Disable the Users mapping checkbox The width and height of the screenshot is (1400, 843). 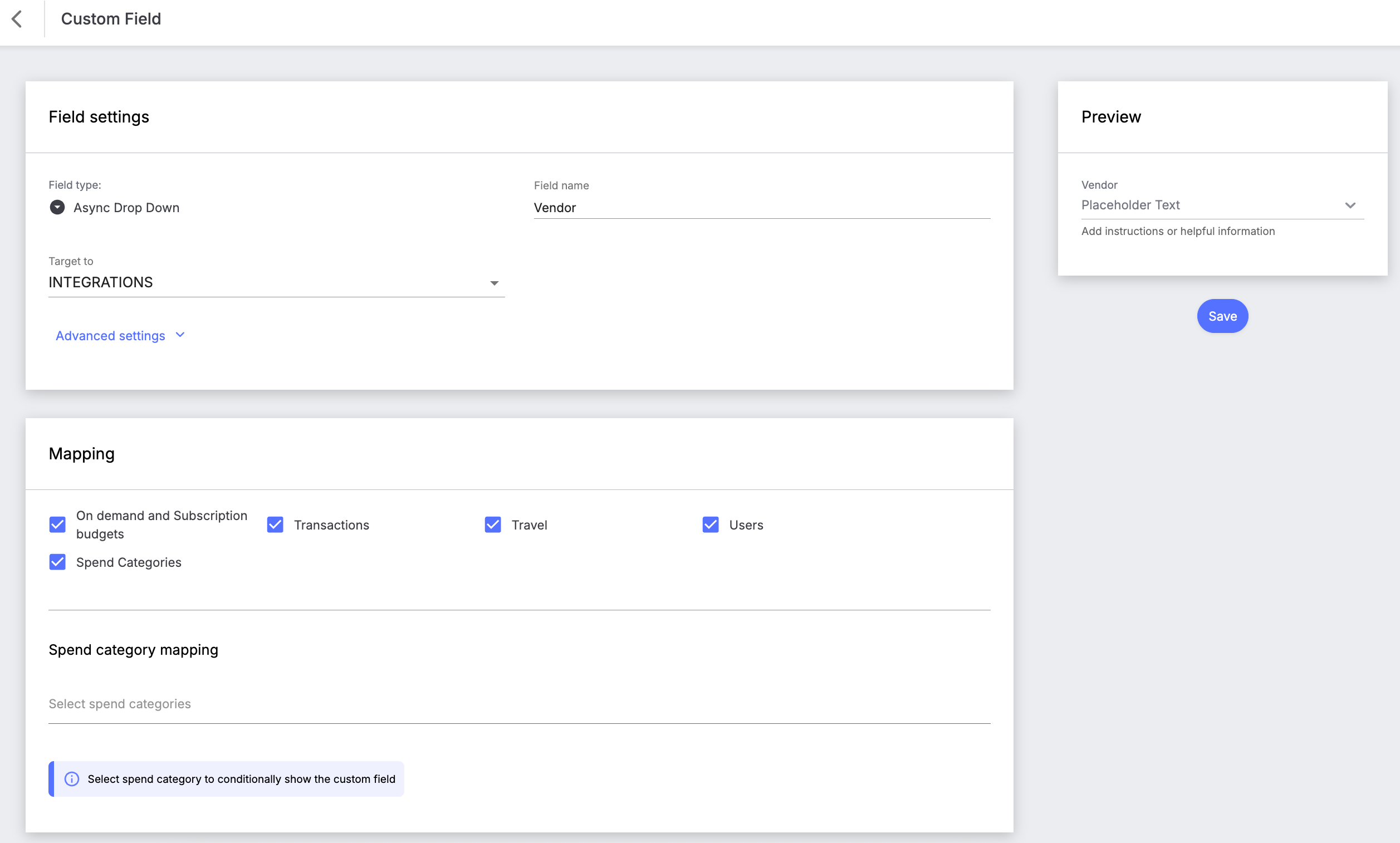tap(710, 525)
